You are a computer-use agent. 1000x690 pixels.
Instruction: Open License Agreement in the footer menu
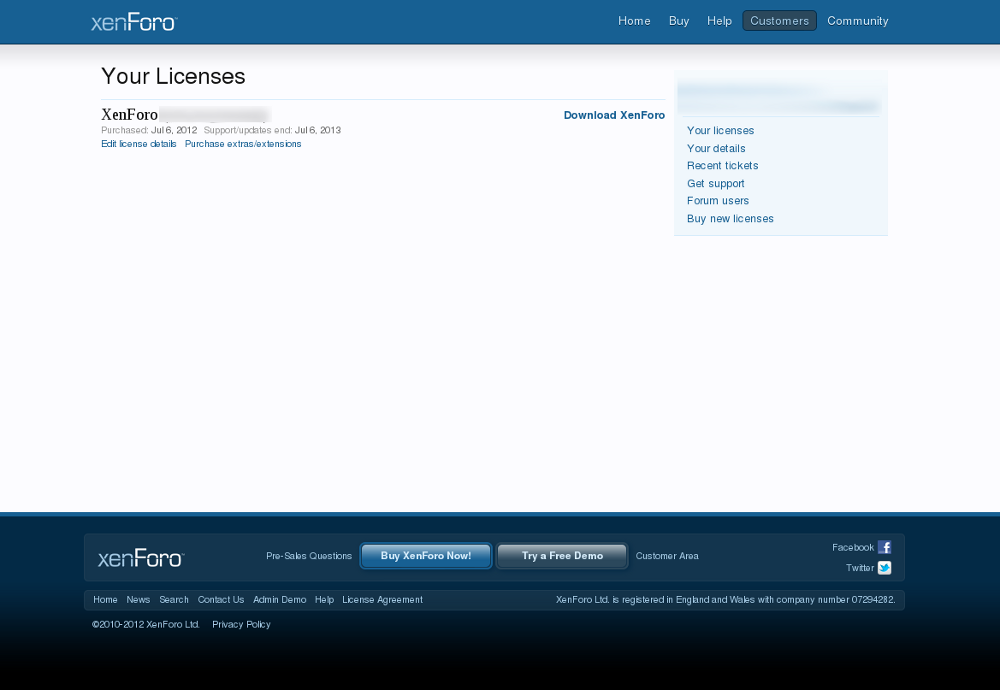point(382,600)
